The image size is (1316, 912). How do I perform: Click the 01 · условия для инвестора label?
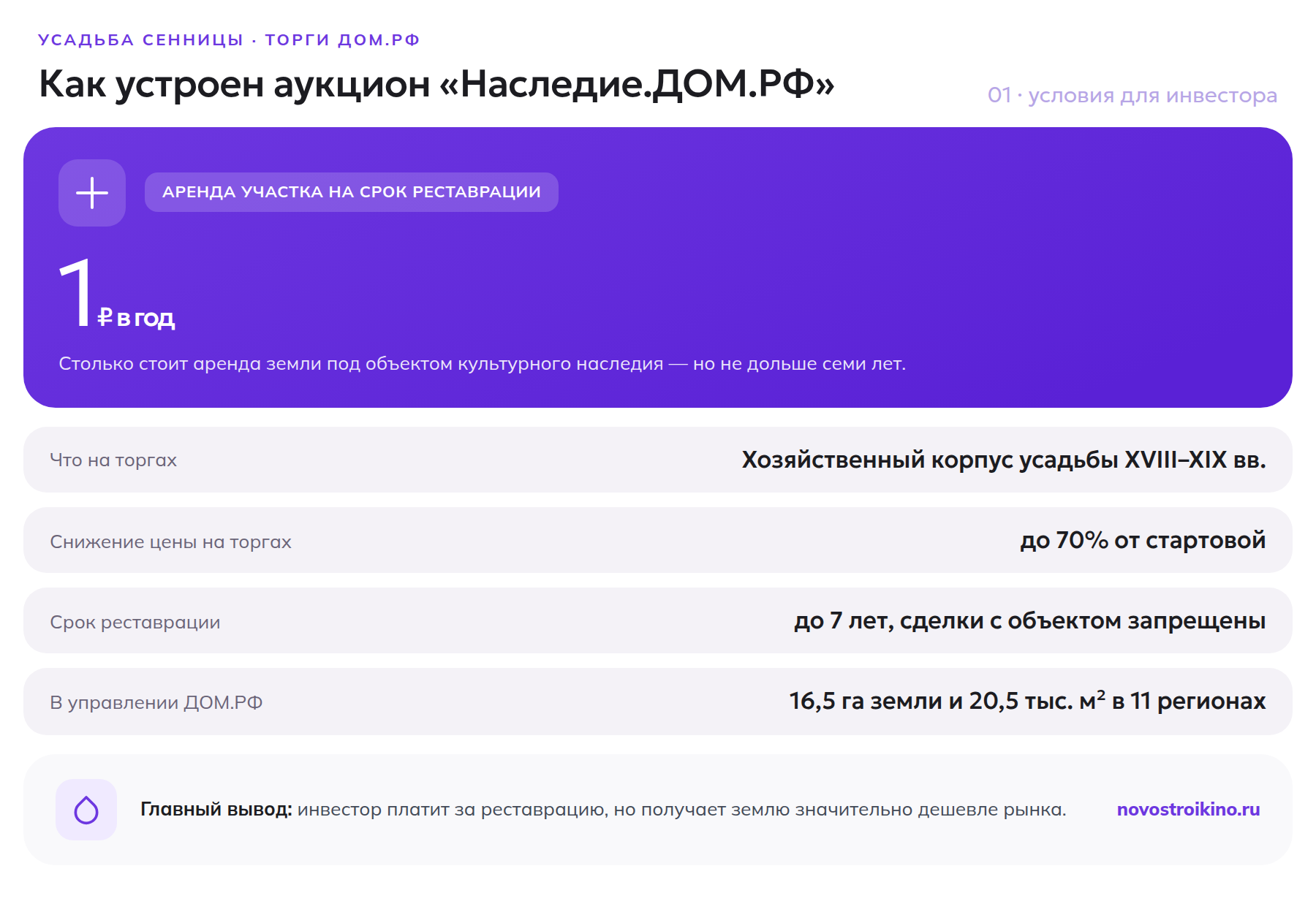coord(1132,95)
